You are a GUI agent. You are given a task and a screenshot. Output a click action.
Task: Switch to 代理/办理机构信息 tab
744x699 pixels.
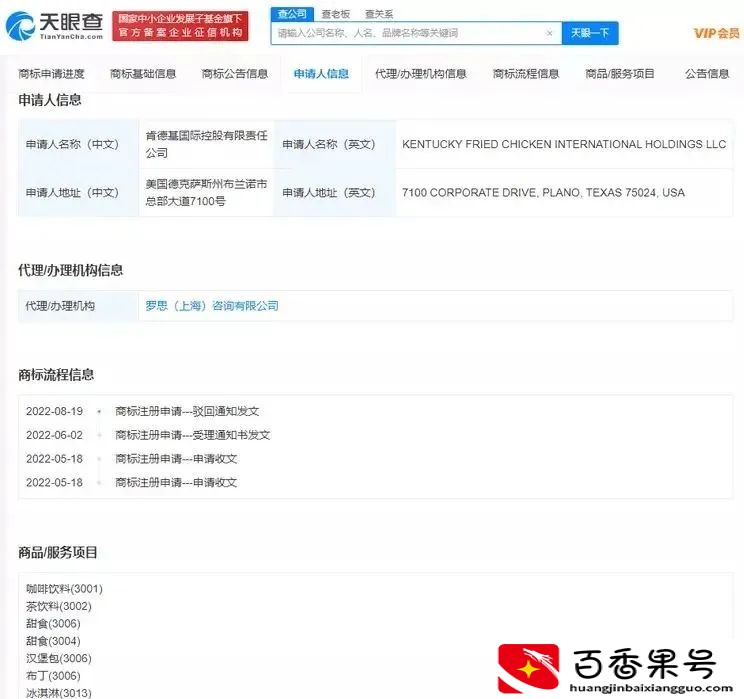tap(421, 74)
